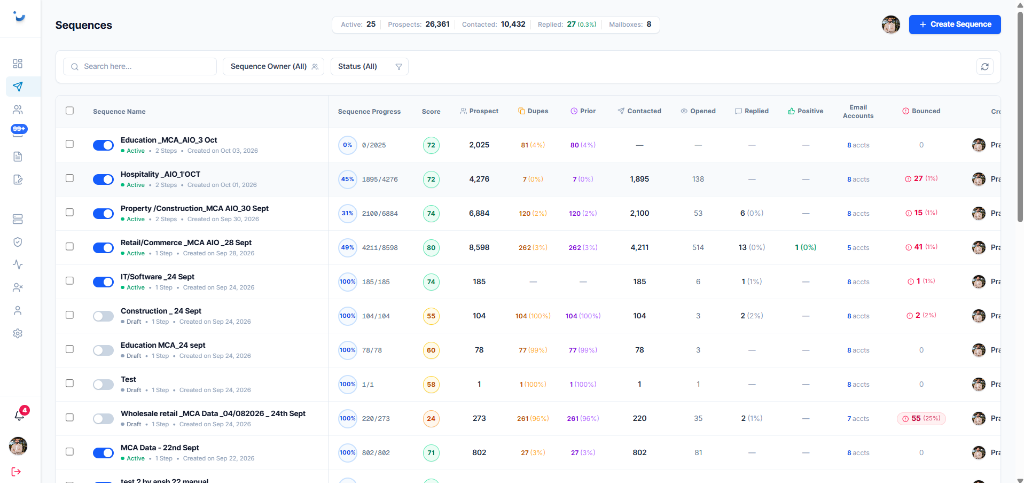Screen dimensions: 1024x483
Task: Open notifications bell with 4 badge
Action: pyautogui.click(x=19, y=415)
